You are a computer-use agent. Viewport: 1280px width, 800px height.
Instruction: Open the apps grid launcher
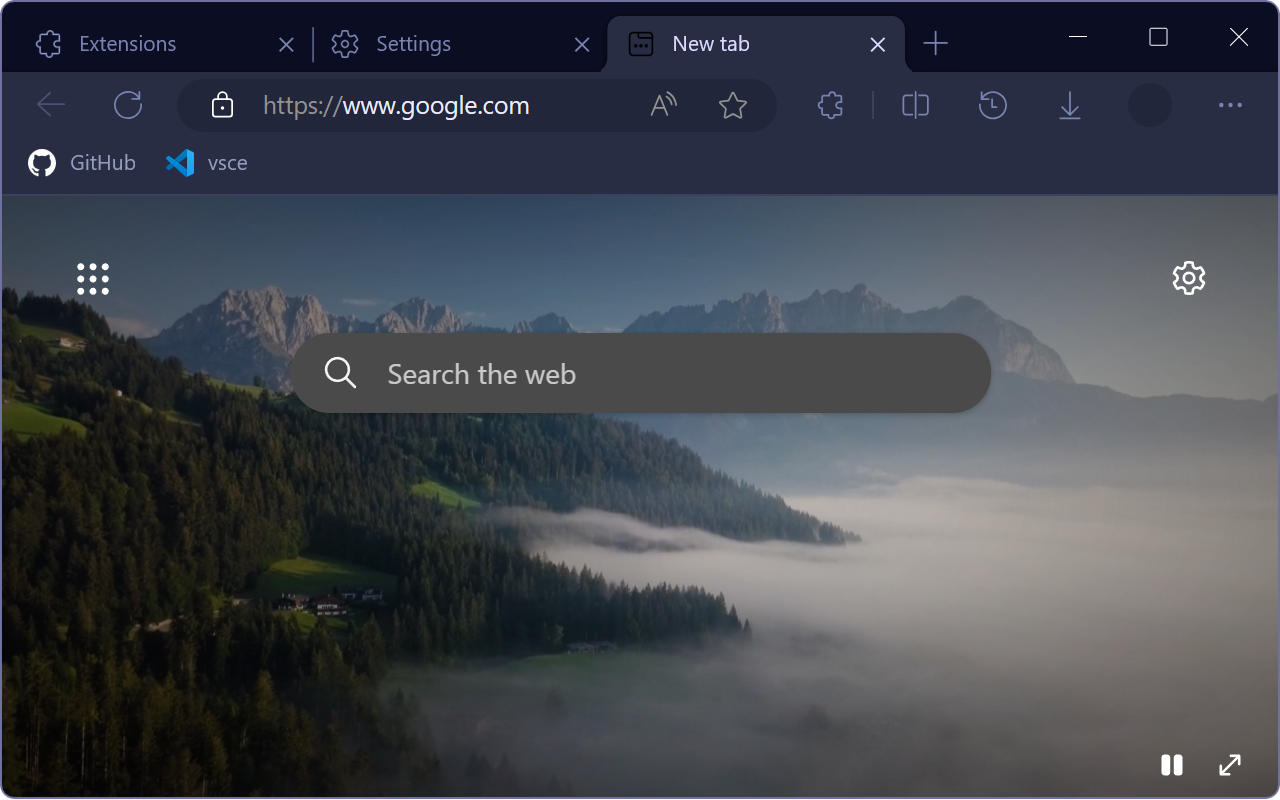click(93, 279)
